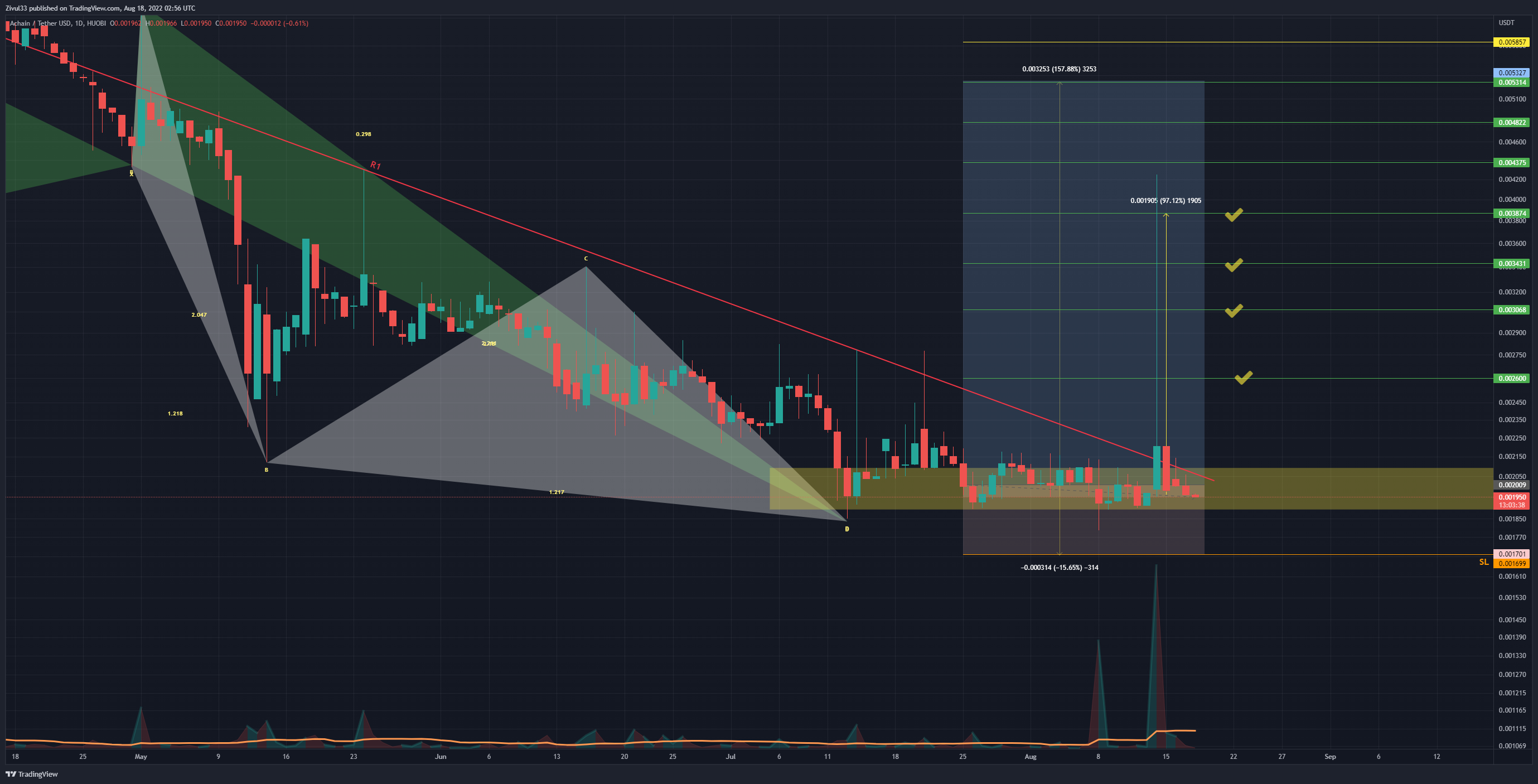Click the 0.002250 price axis tick
The image size is (1538, 784).
(x=1512, y=438)
